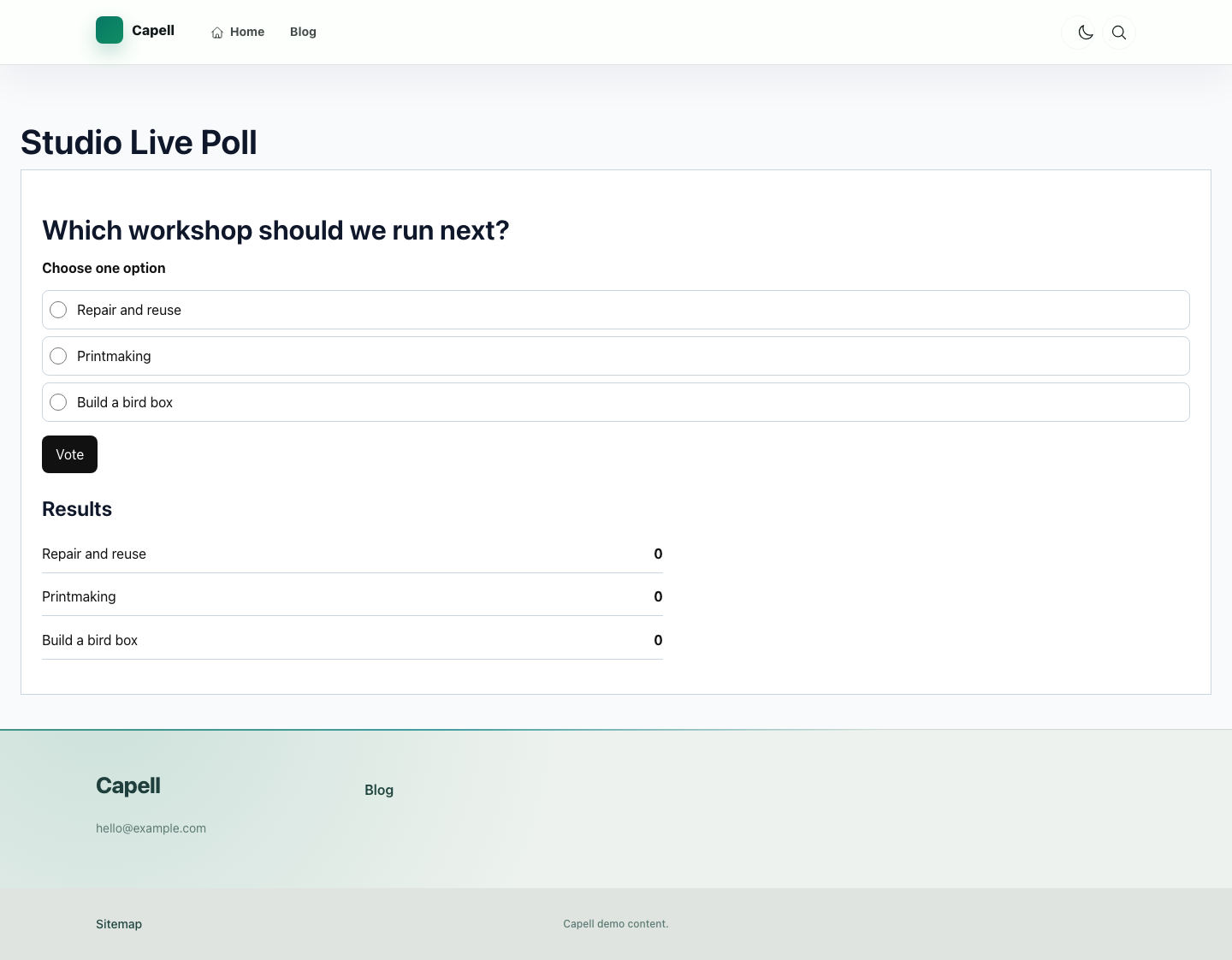Click the Home house icon in navbar

[x=217, y=33]
